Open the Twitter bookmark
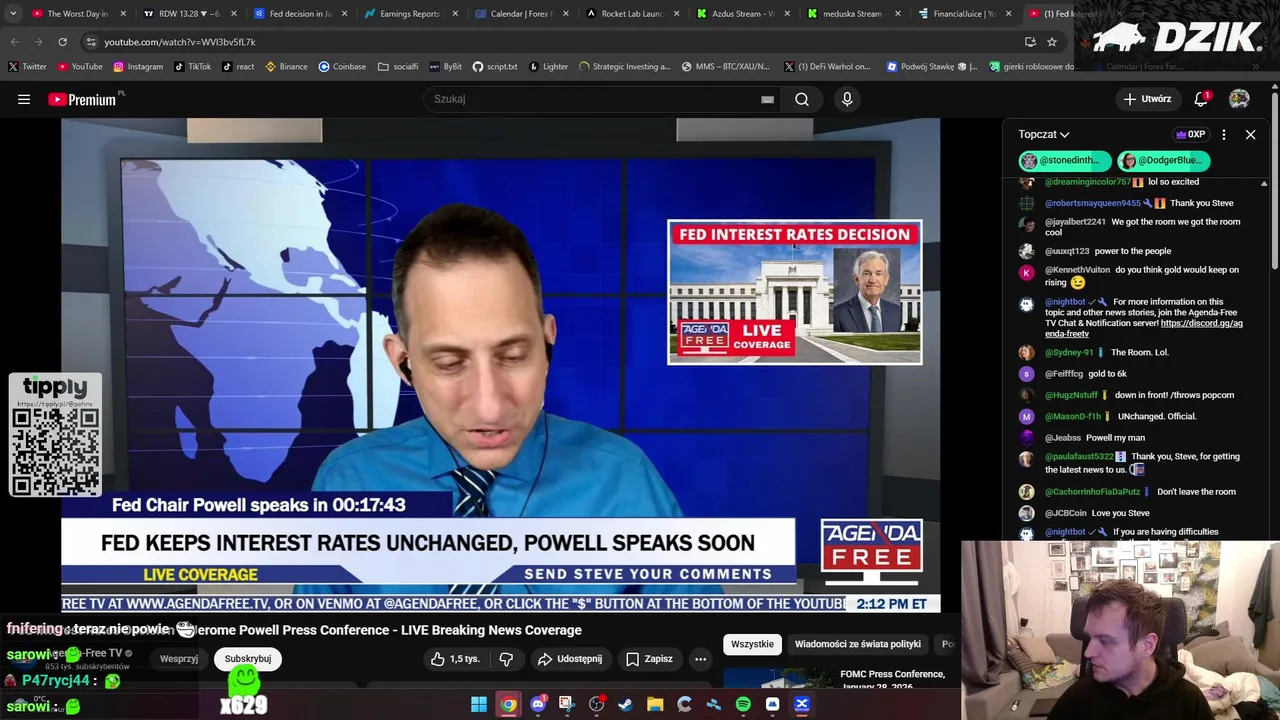 (27, 67)
